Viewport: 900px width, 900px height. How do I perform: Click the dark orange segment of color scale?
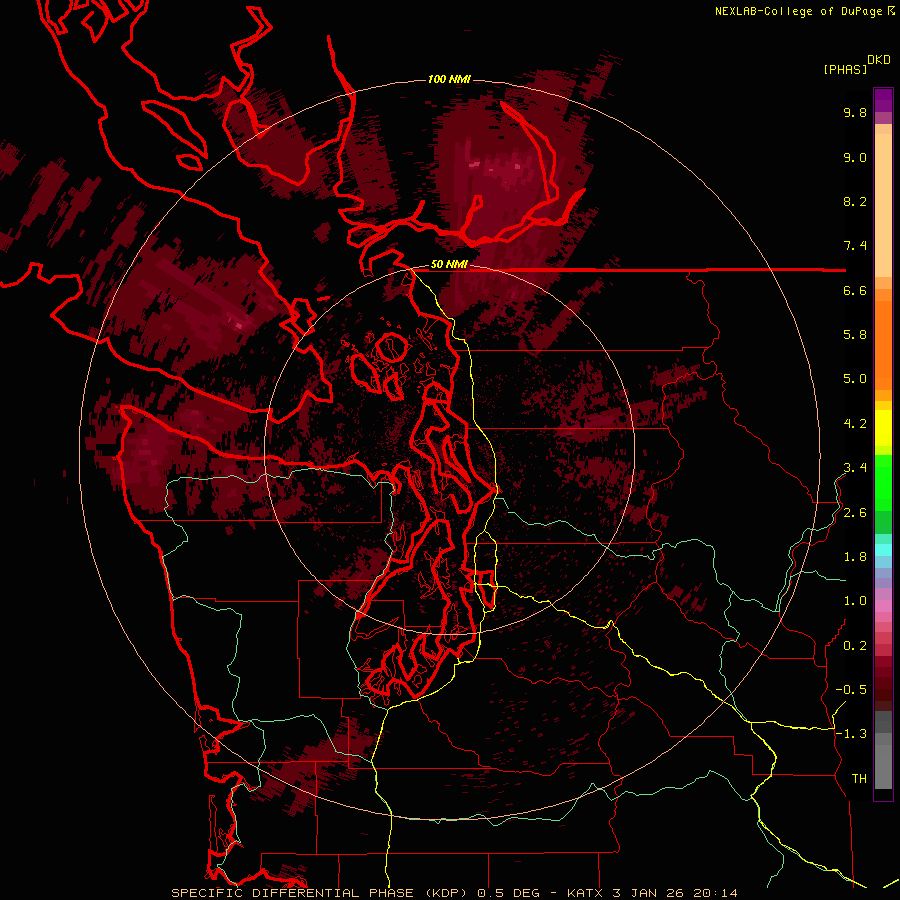883,345
